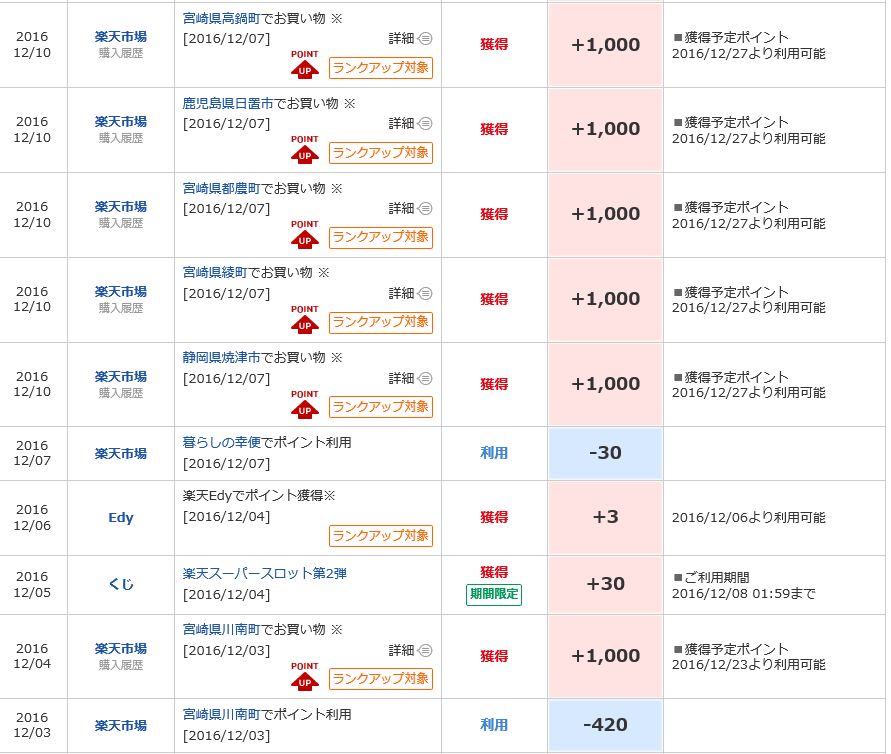Open 詳細 icon for 静岡県焼津市 purchase
This screenshot has height=754, width=891.
pos(424,378)
